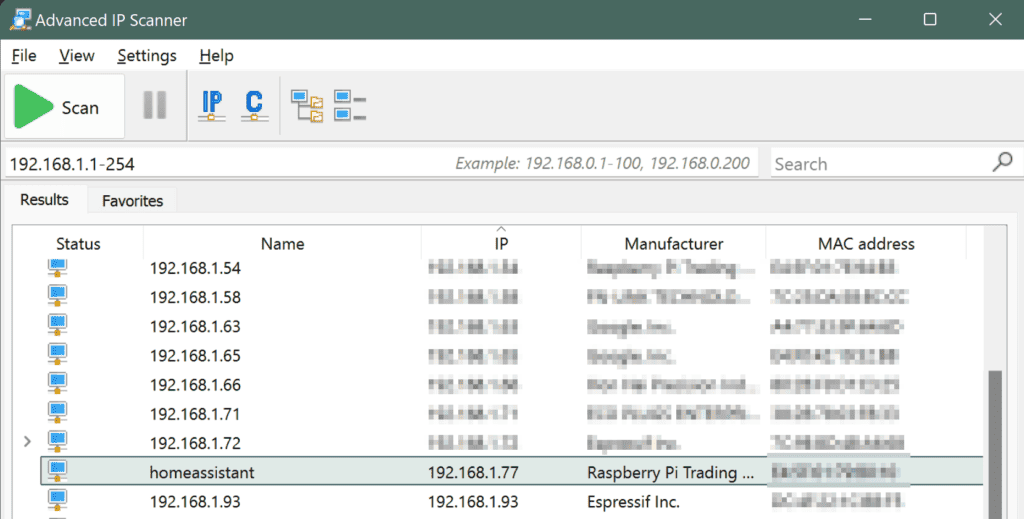
Task: Click the computer icon for 192.168.1.93
Action: (x=57, y=500)
